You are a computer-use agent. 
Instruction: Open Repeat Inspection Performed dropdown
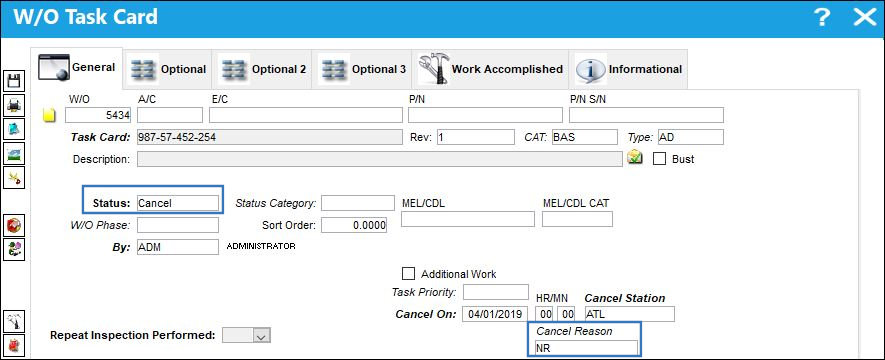point(261,335)
